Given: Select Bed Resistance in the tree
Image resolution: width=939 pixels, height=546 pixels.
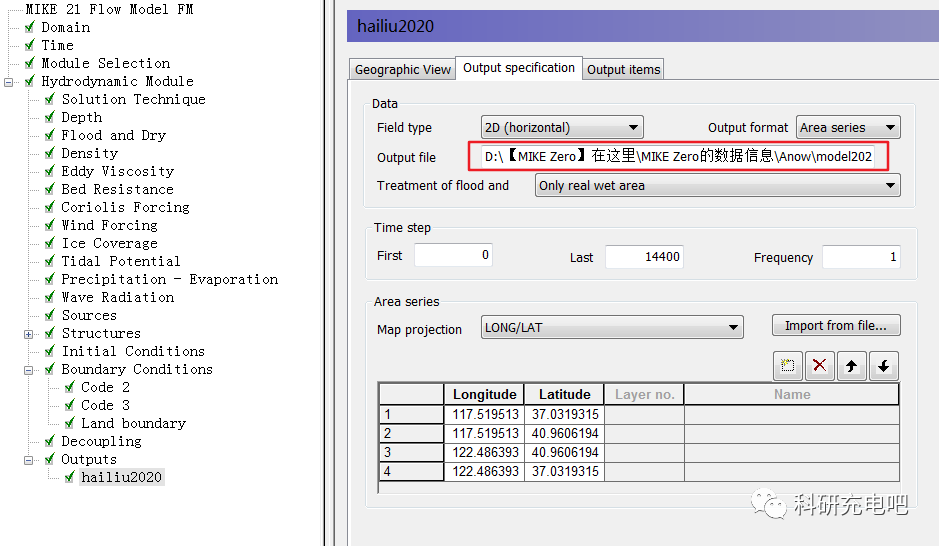Looking at the screenshot, I should coord(117,189).
